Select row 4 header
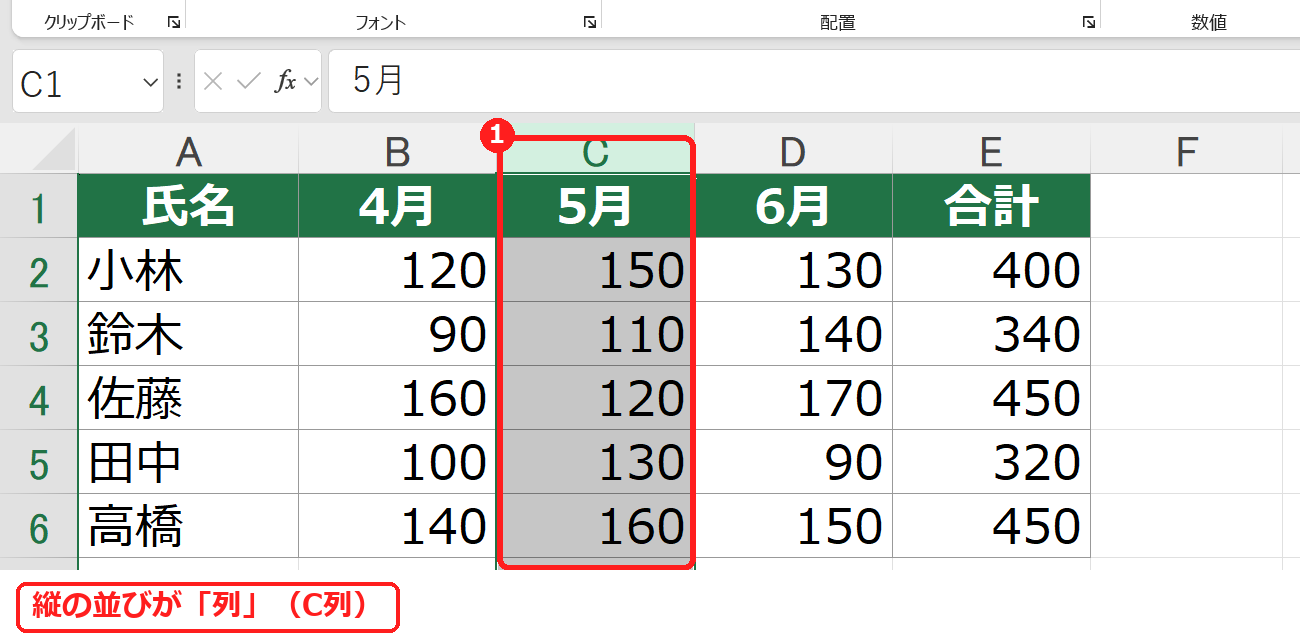The image size is (1300, 640). click(x=39, y=398)
